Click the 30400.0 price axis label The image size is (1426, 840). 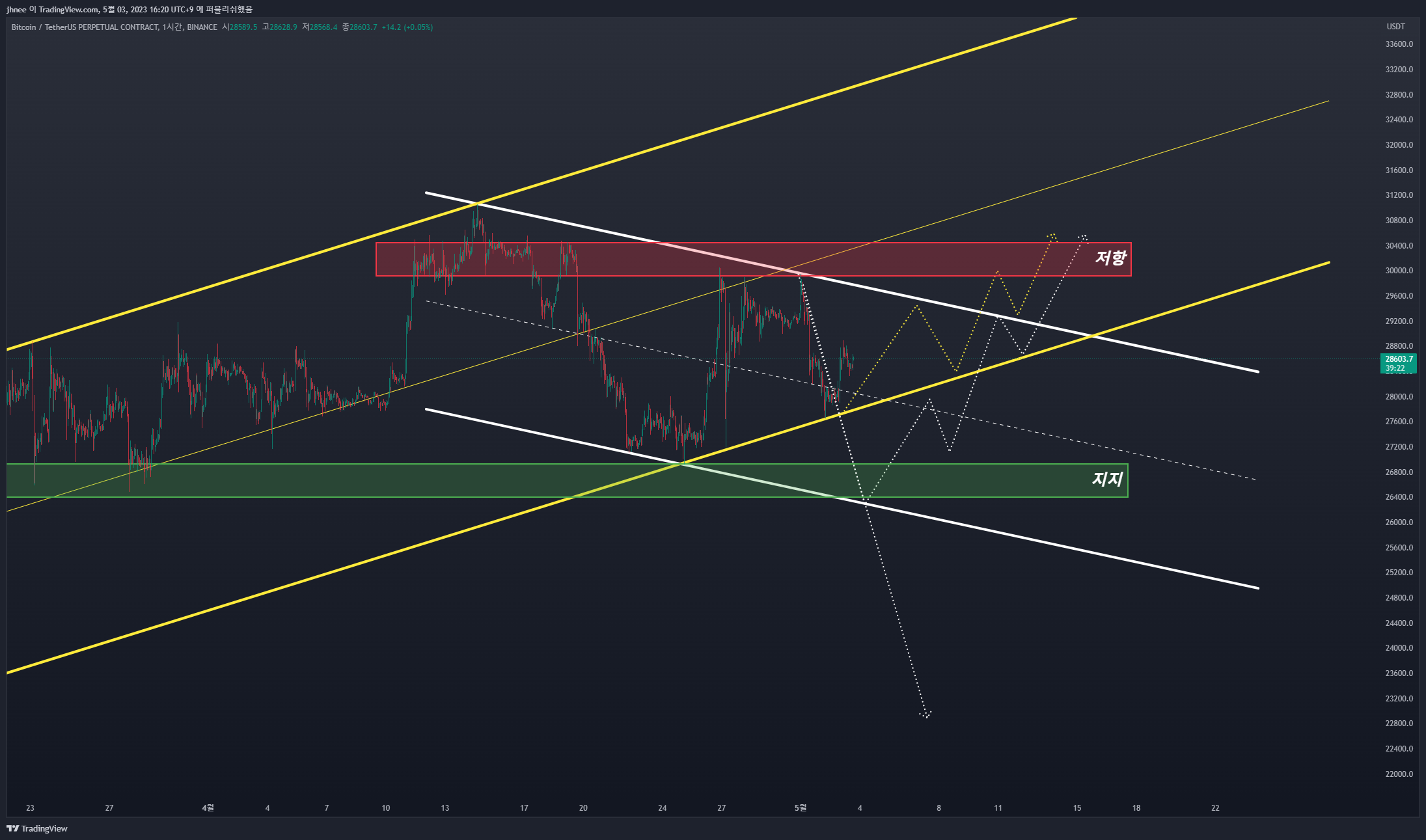(x=1399, y=245)
